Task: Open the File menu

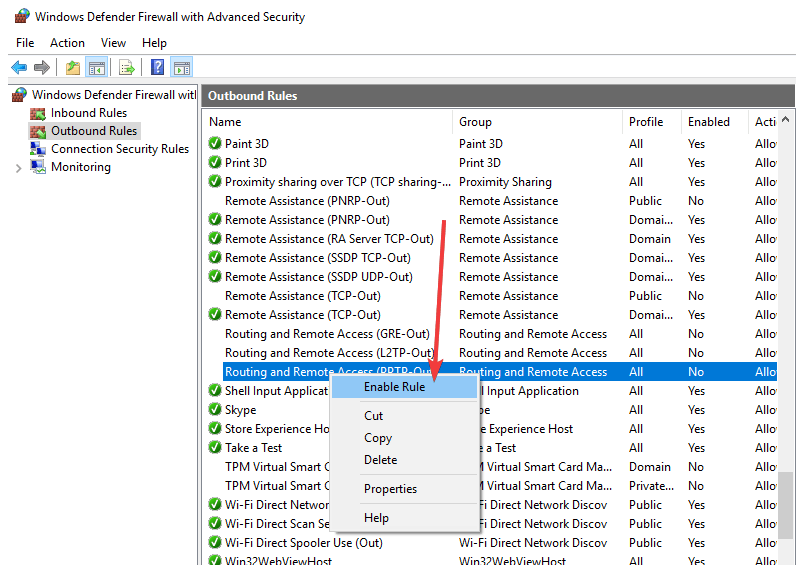Action: (25, 43)
